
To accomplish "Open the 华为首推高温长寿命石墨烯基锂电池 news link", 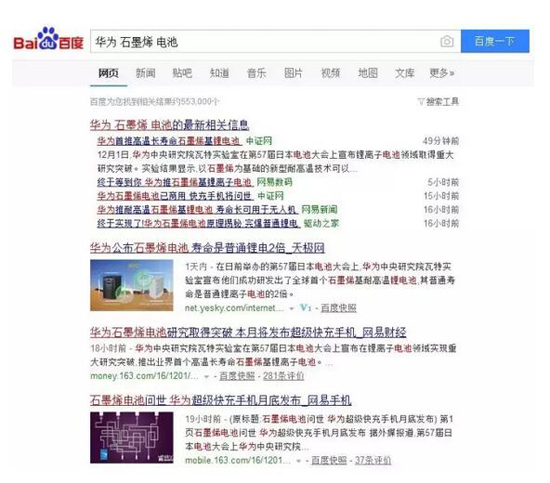I will click(x=169, y=141).
